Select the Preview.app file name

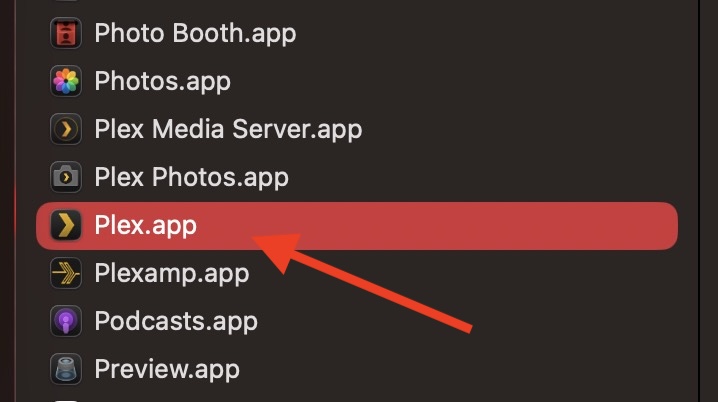pyautogui.click(x=167, y=369)
